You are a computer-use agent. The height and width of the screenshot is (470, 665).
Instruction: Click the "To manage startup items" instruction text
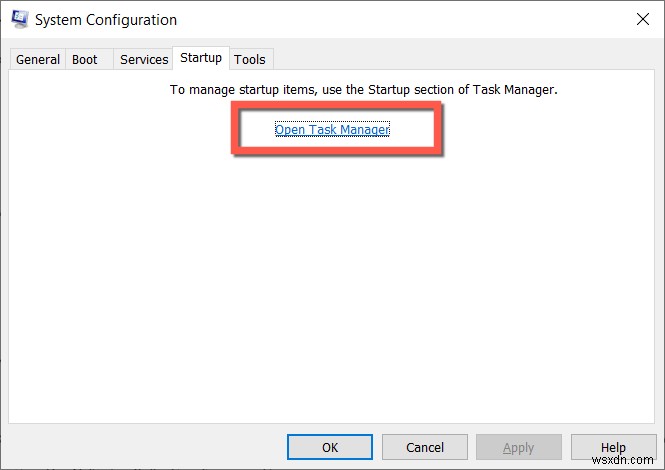point(363,90)
